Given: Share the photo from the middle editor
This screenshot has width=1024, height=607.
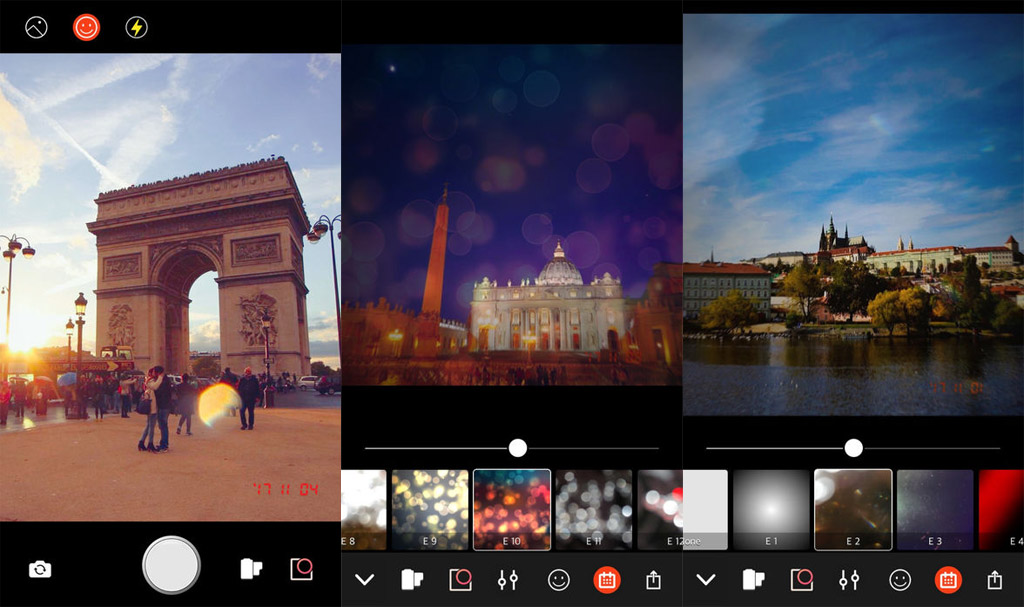Looking at the screenshot, I should click(653, 580).
